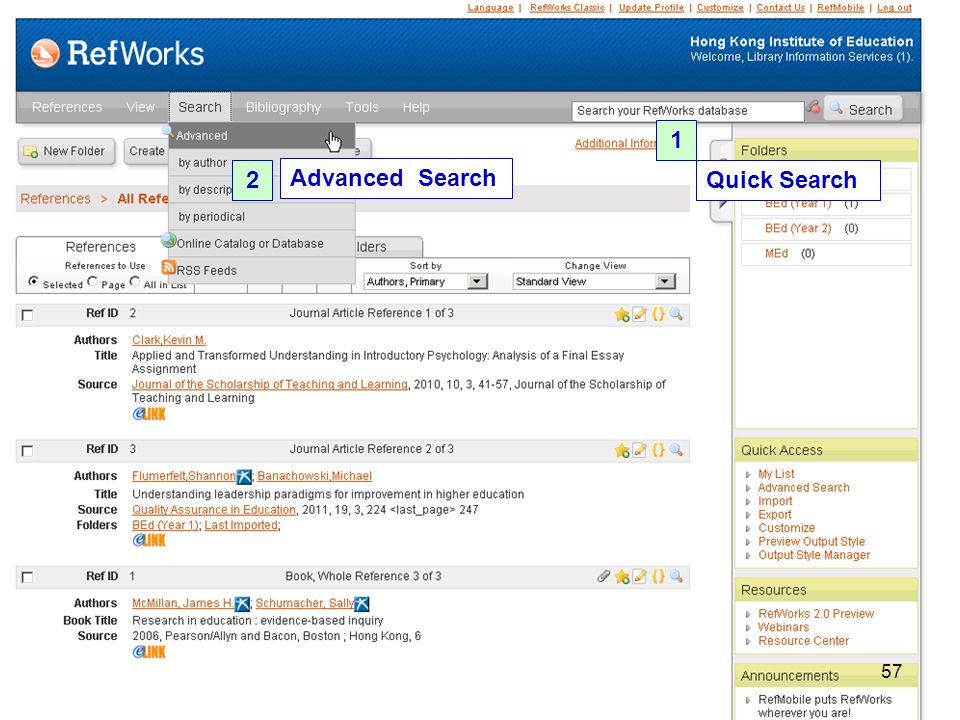Click the author lookup icon after Schumacher, Sally
Viewport: 960px width, 720px height.
362,604
